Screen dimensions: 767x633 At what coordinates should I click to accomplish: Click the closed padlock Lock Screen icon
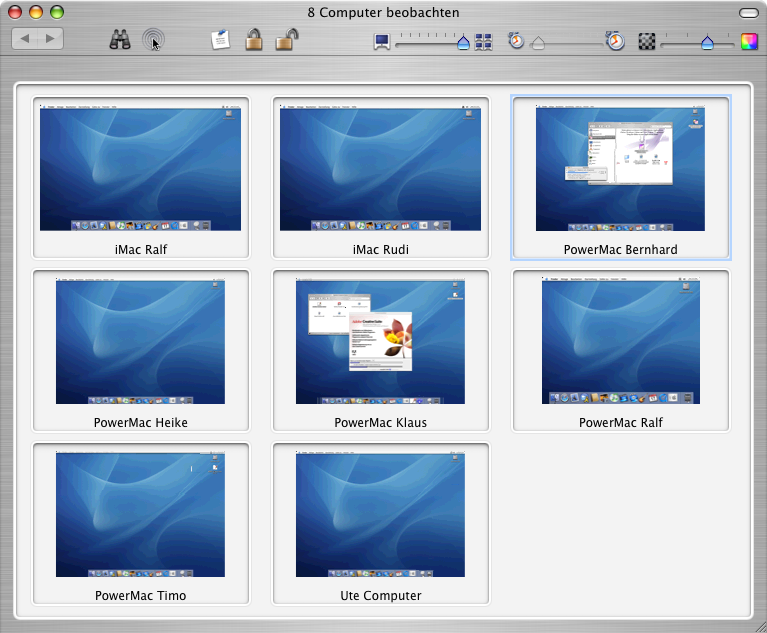[254, 40]
